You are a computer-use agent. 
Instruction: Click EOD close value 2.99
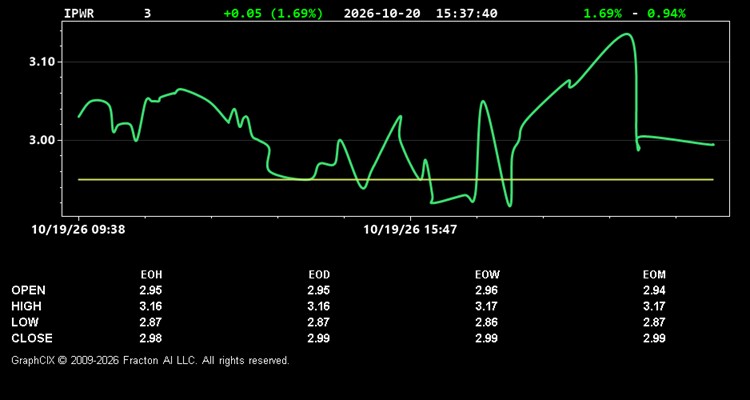(319, 338)
